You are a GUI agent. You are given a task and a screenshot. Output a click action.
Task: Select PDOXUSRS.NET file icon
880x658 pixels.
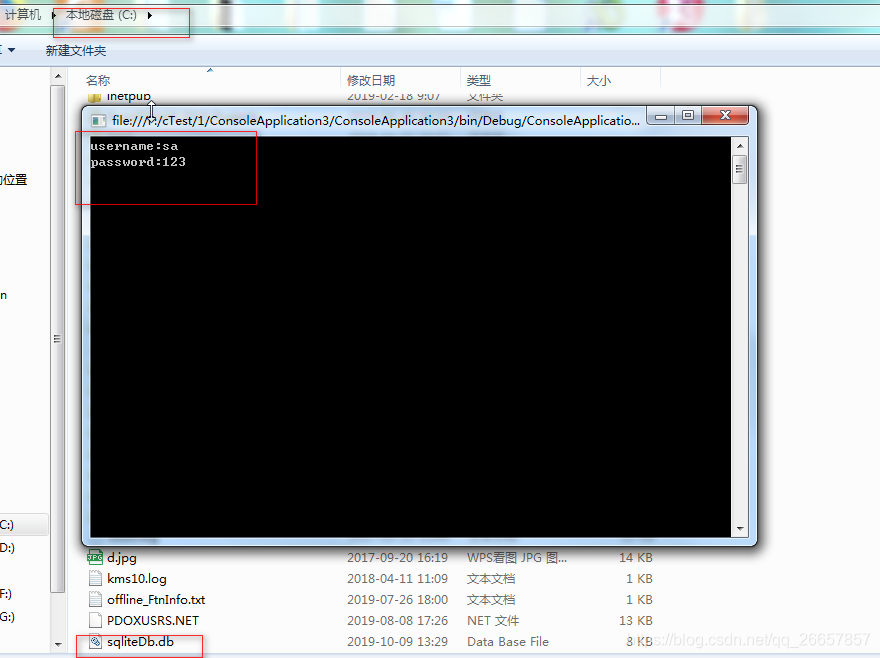pyautogui.click(x=95, y=620)
